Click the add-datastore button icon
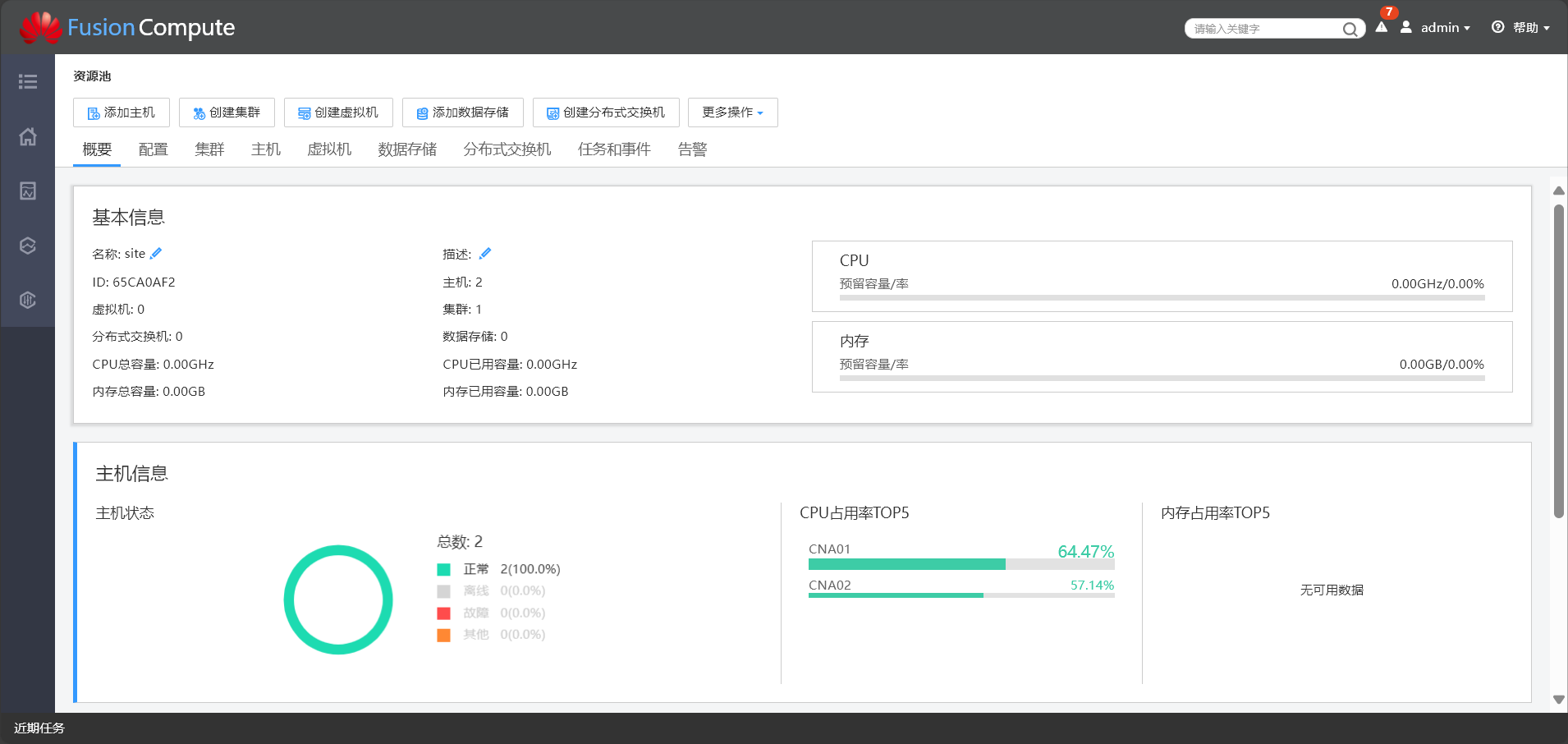The image size is (1568, 744). [422, 113]
